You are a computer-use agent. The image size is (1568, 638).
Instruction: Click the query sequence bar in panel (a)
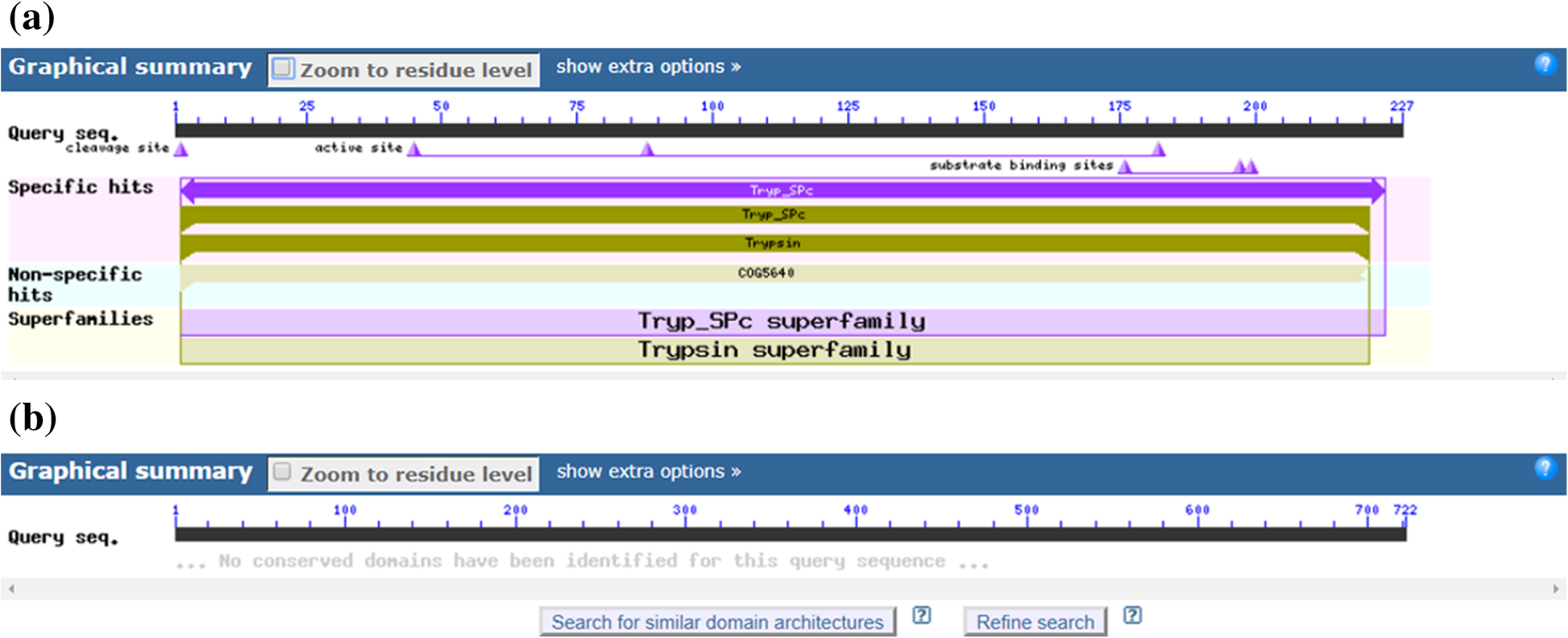[x=789, y=130]
